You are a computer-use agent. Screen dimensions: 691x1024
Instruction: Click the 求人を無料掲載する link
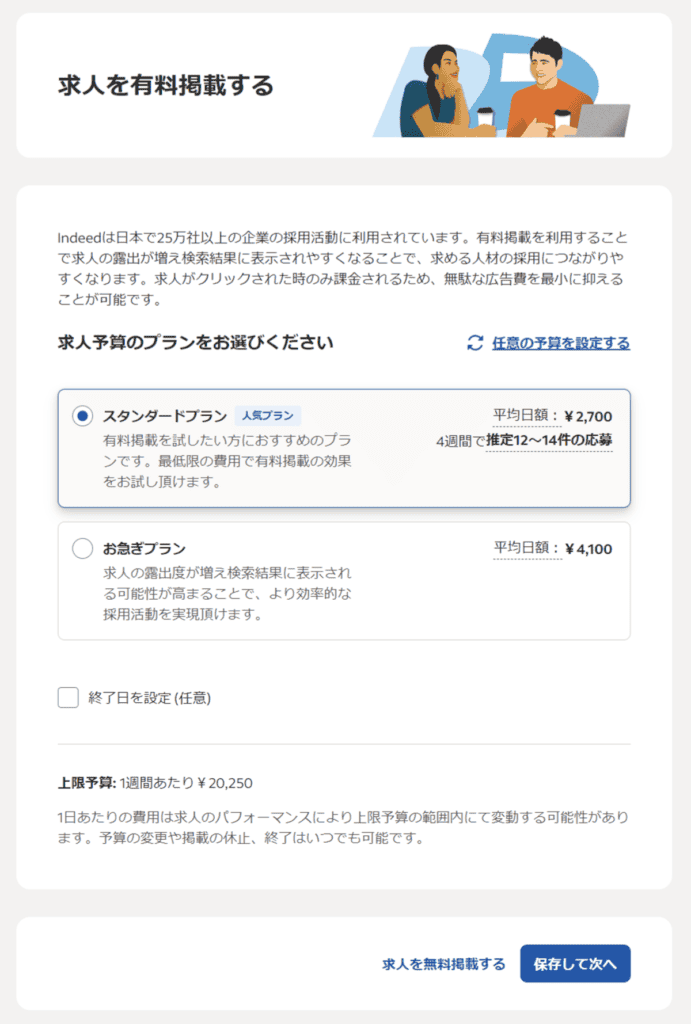pos(443,964)
